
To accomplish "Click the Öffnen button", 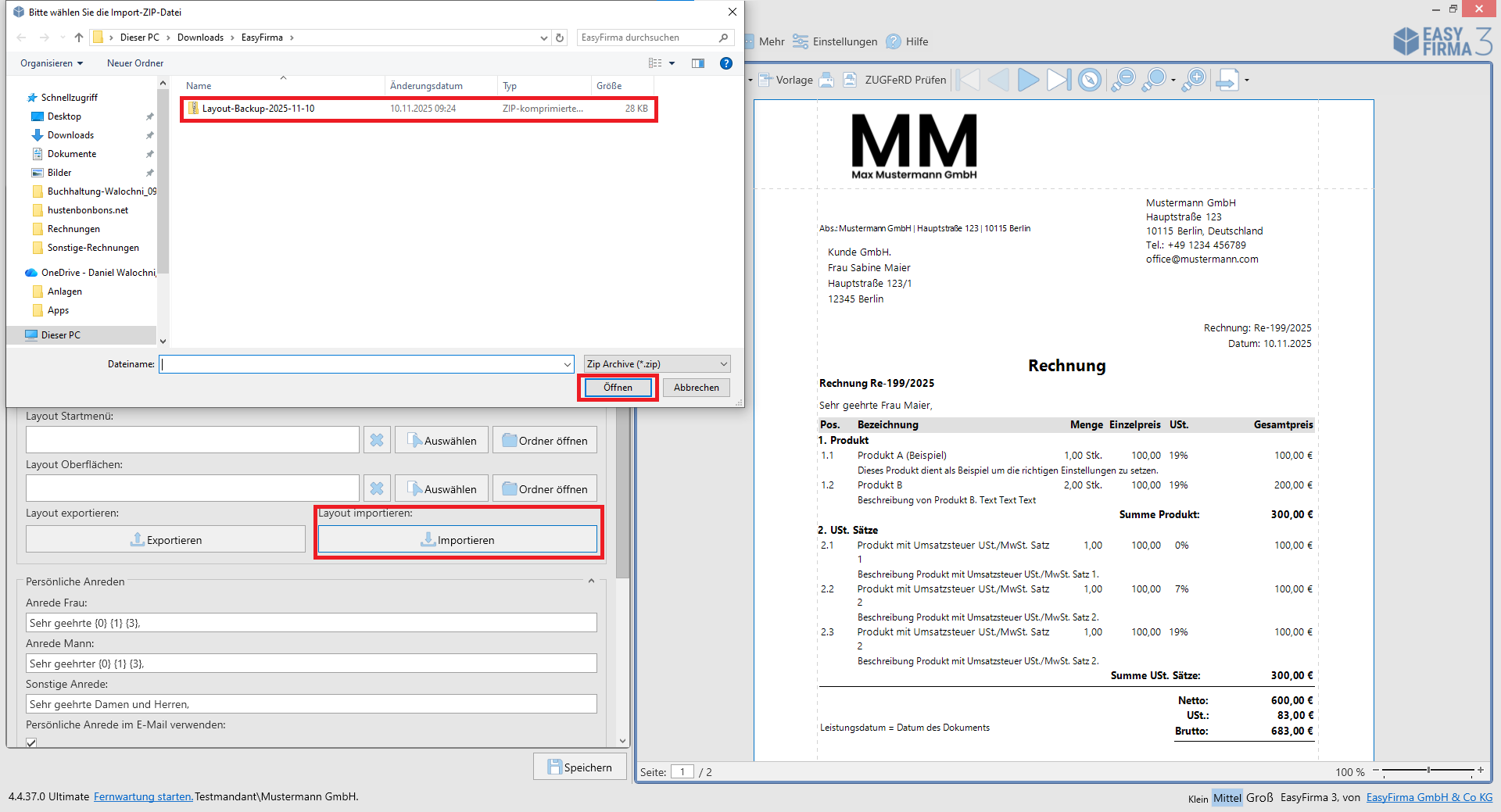I will pos(618,388).
